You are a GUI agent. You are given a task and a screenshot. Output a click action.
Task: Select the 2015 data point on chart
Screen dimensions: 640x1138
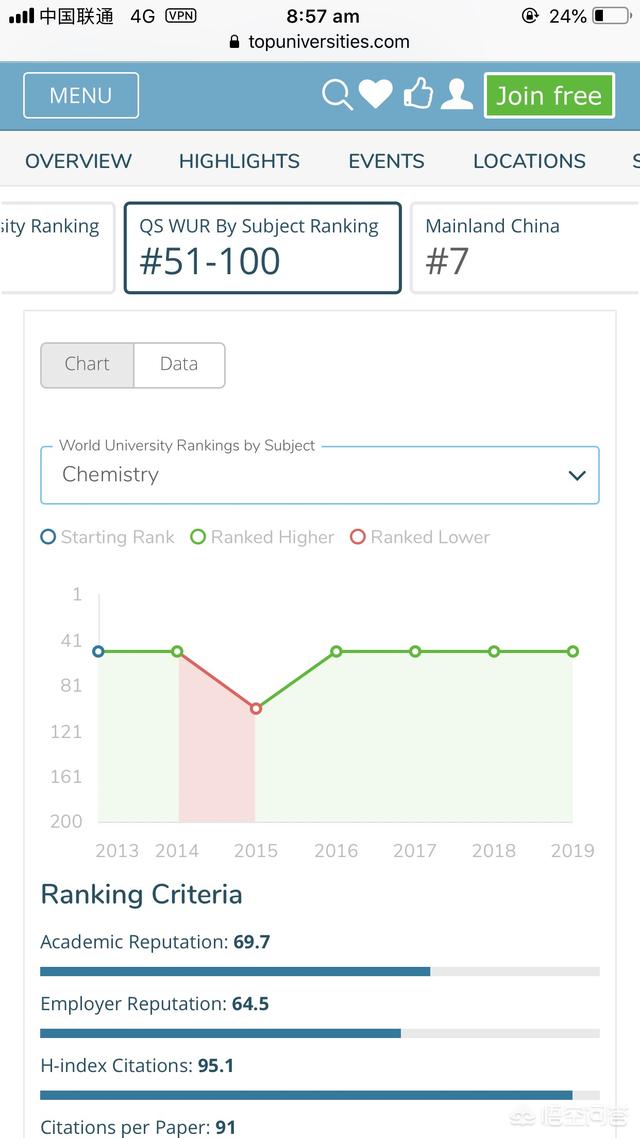pos(255,708)
